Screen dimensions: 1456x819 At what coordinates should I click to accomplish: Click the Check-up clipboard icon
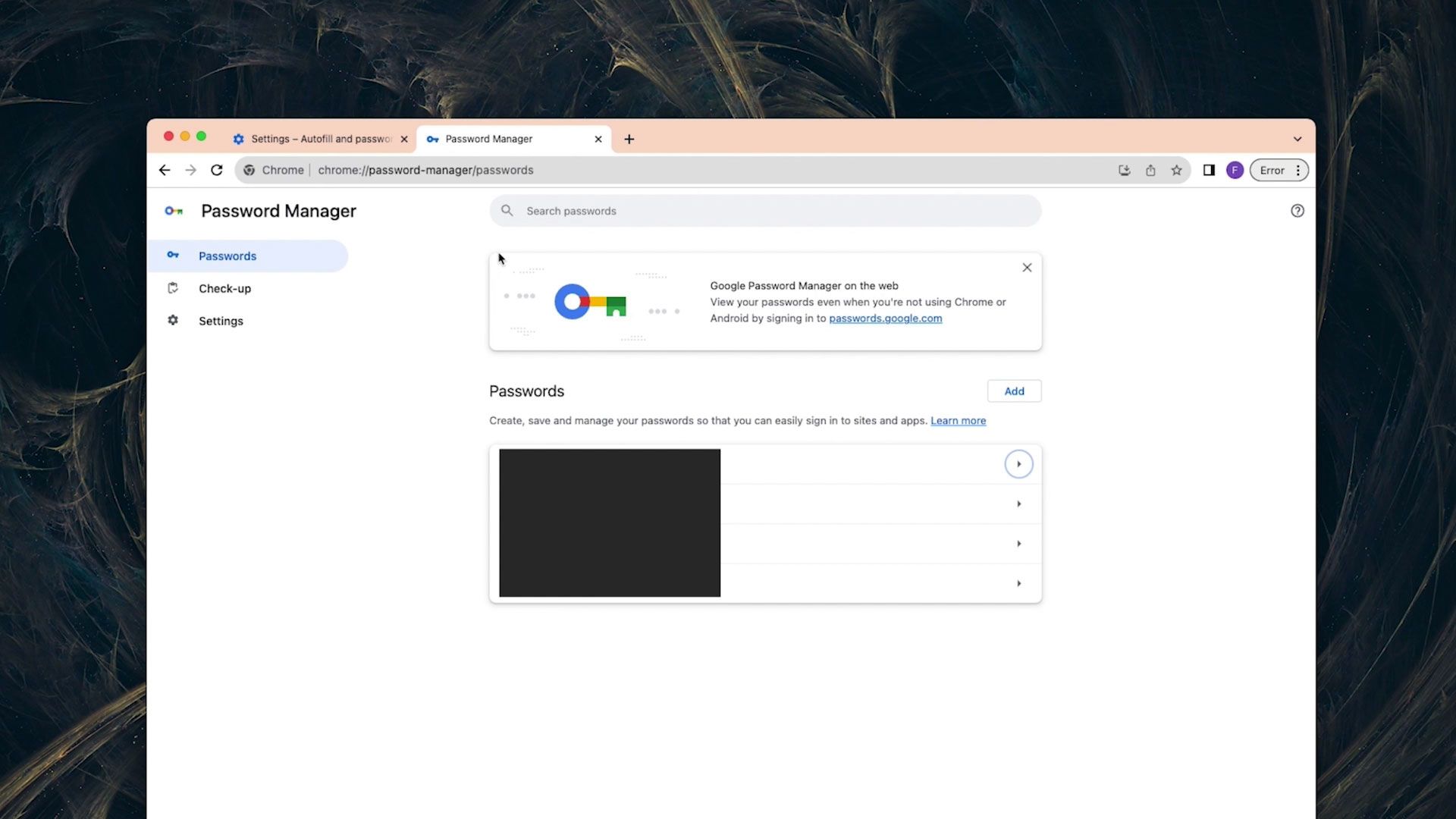[x=173, y=288]
